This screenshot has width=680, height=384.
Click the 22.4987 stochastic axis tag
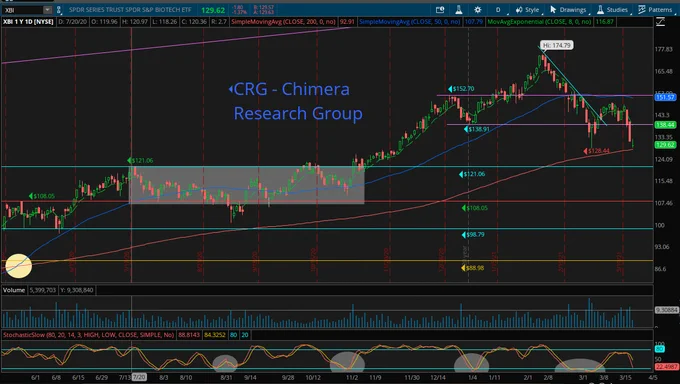(x=667, y=367)
